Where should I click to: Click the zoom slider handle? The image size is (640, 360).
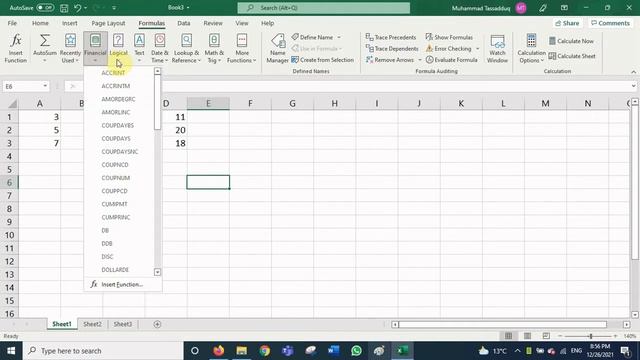click(x=591, y=336)
